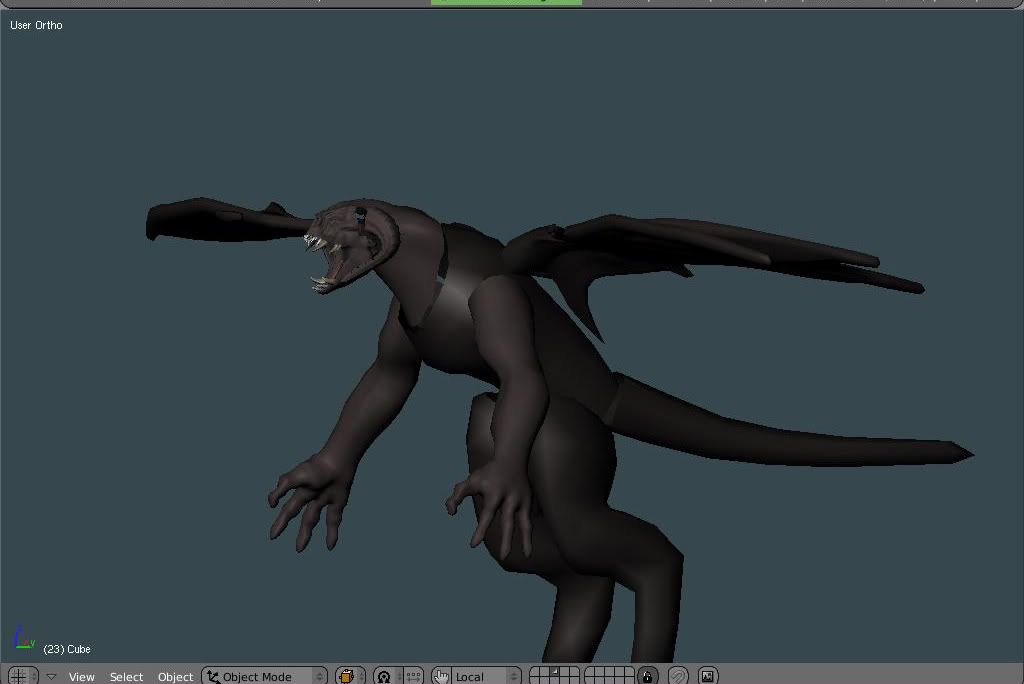Toggle the 3D manipulator hand icon
Image resolution: width=1024 pixels, height=684 pixels.
441,677
